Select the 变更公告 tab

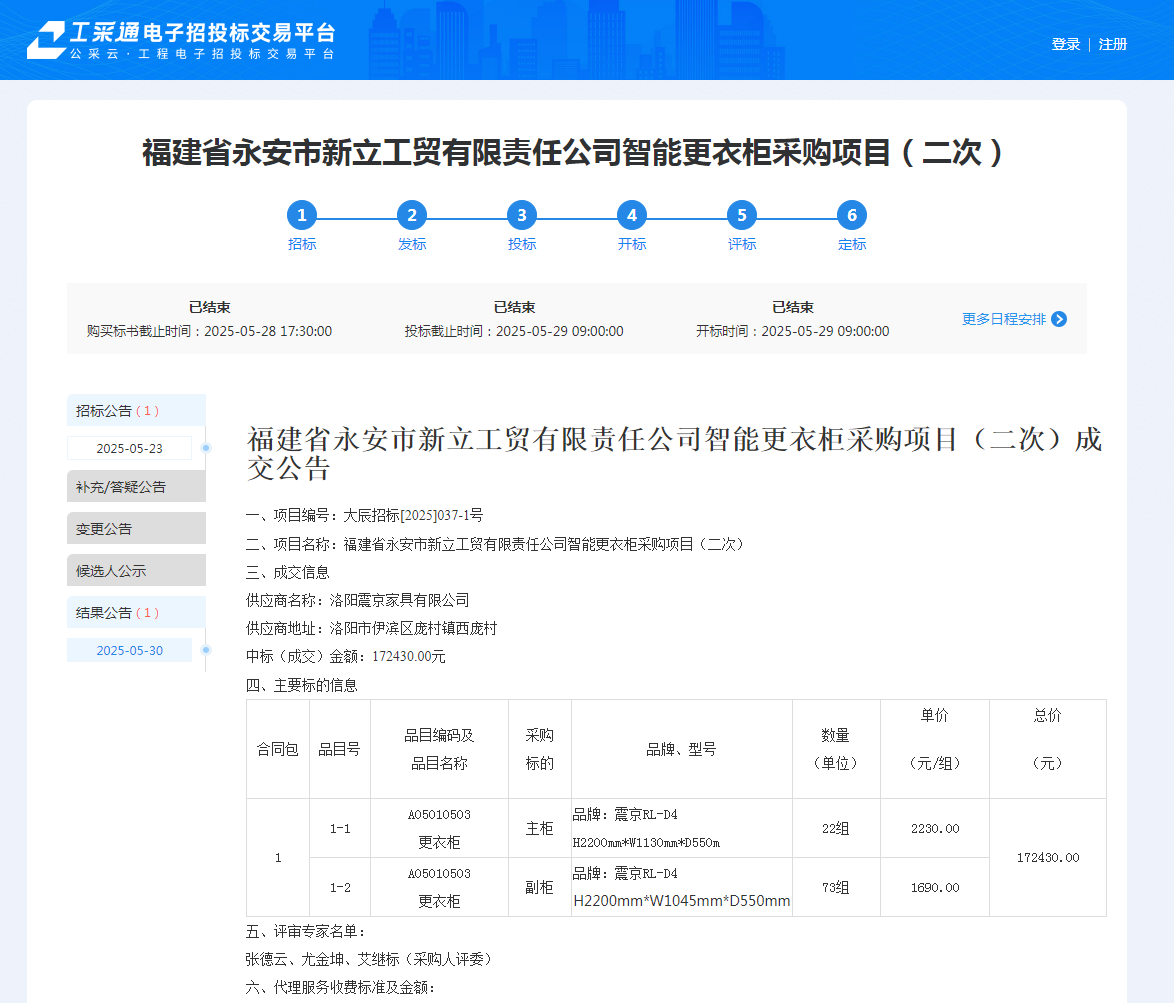[136, 528]
